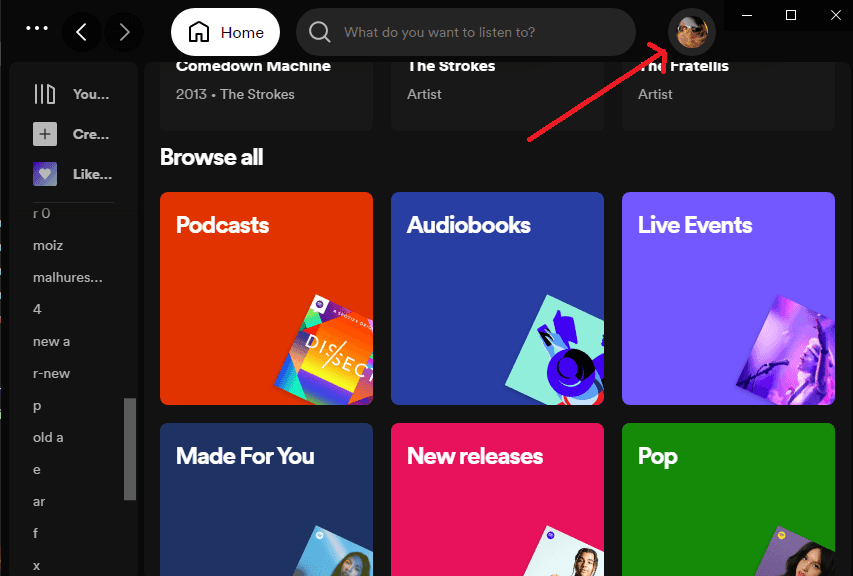
Task: Open the Pop category card
Action: 728,499
